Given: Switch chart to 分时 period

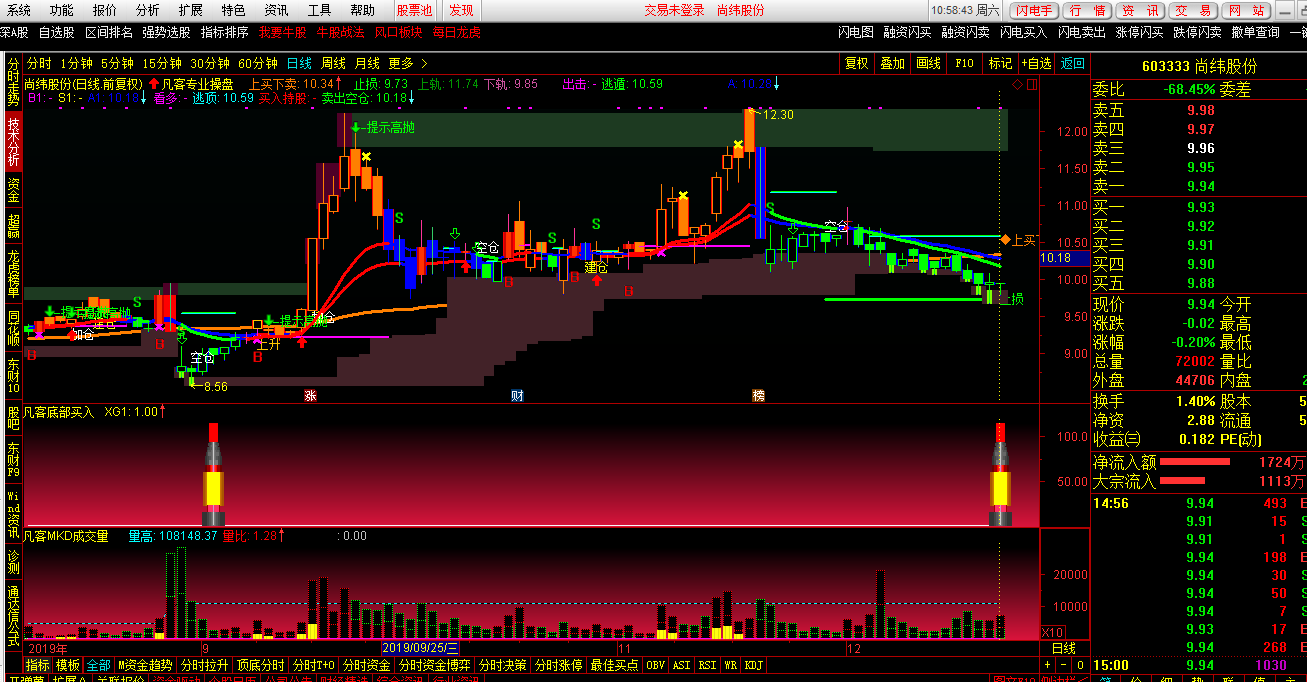Looking at the screenshot, I should 39,63.
